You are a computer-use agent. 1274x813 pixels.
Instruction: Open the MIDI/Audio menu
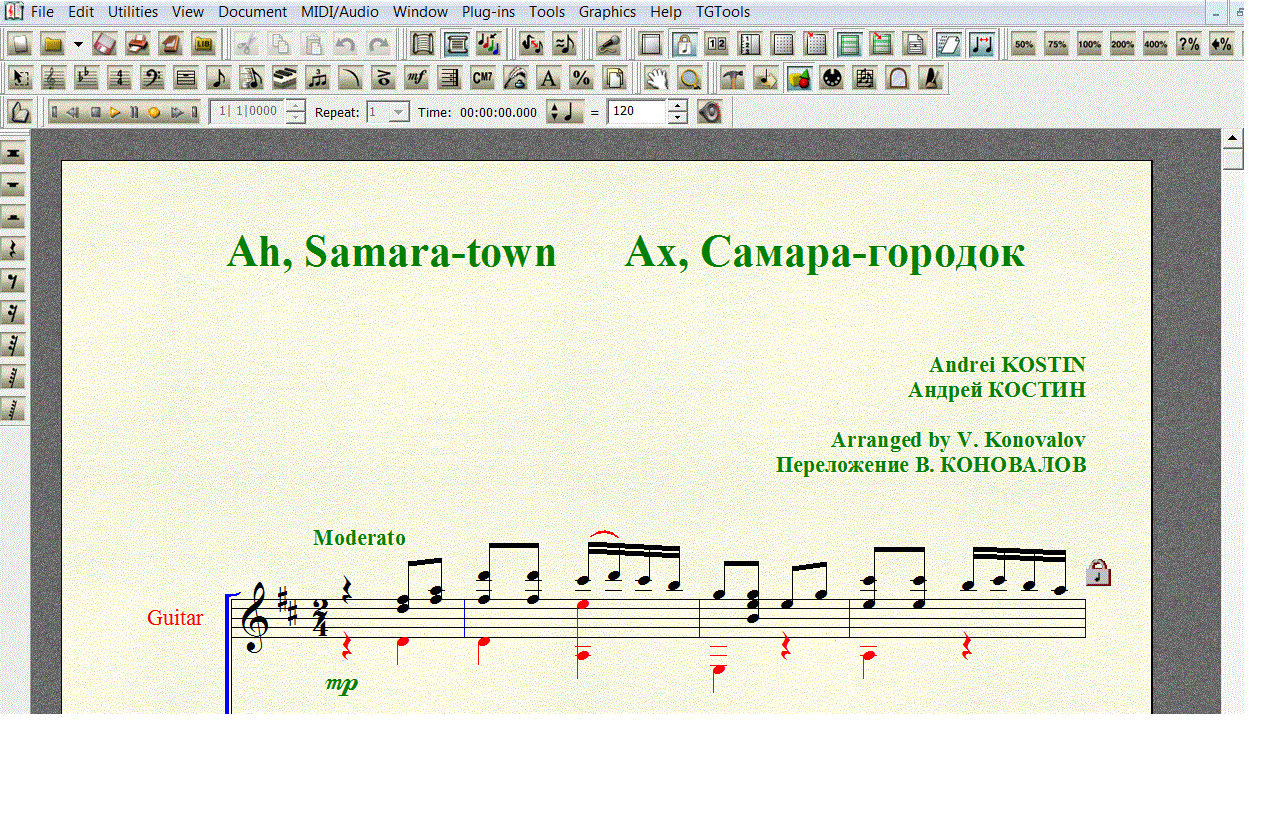pyautogui.click(x=340, y=12)
